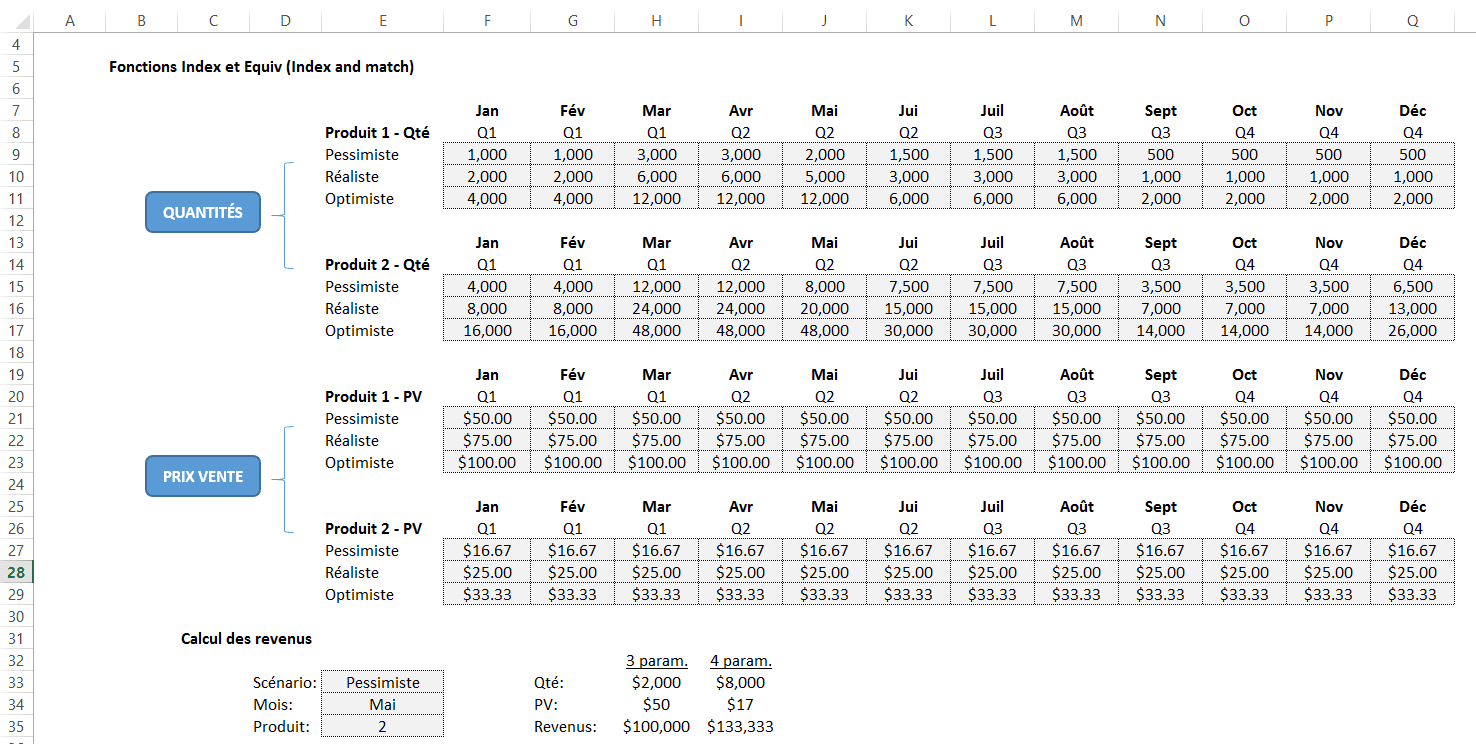Select column header Q

1412,20
